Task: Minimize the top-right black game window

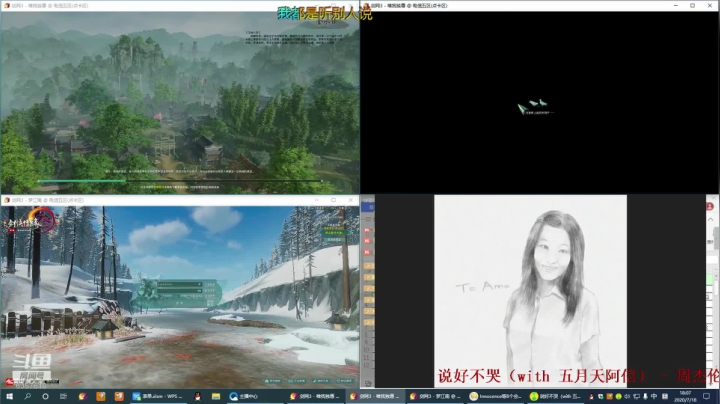Action: point(675,6)
